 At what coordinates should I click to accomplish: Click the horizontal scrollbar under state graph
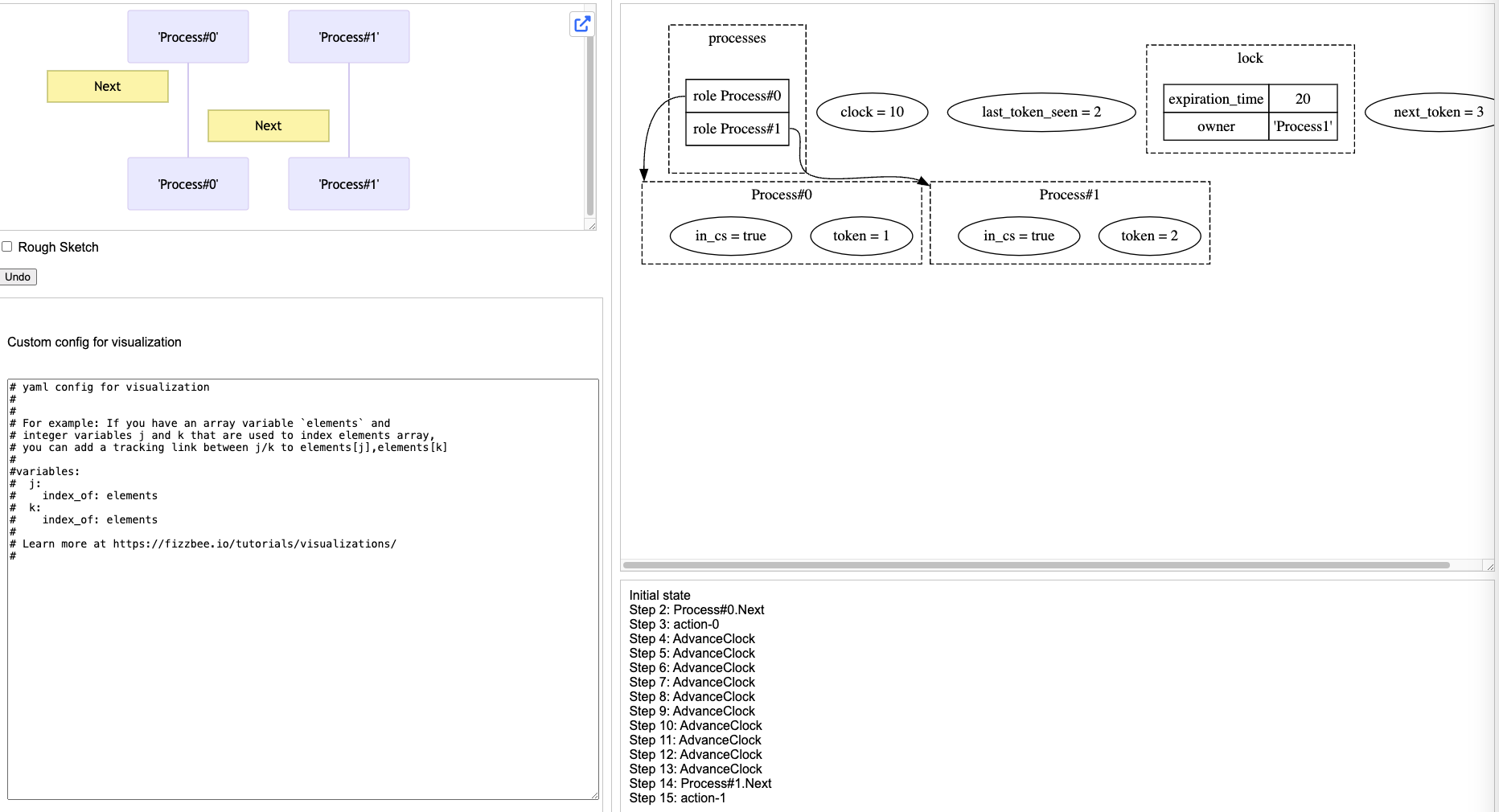(x=1036, y=565)
